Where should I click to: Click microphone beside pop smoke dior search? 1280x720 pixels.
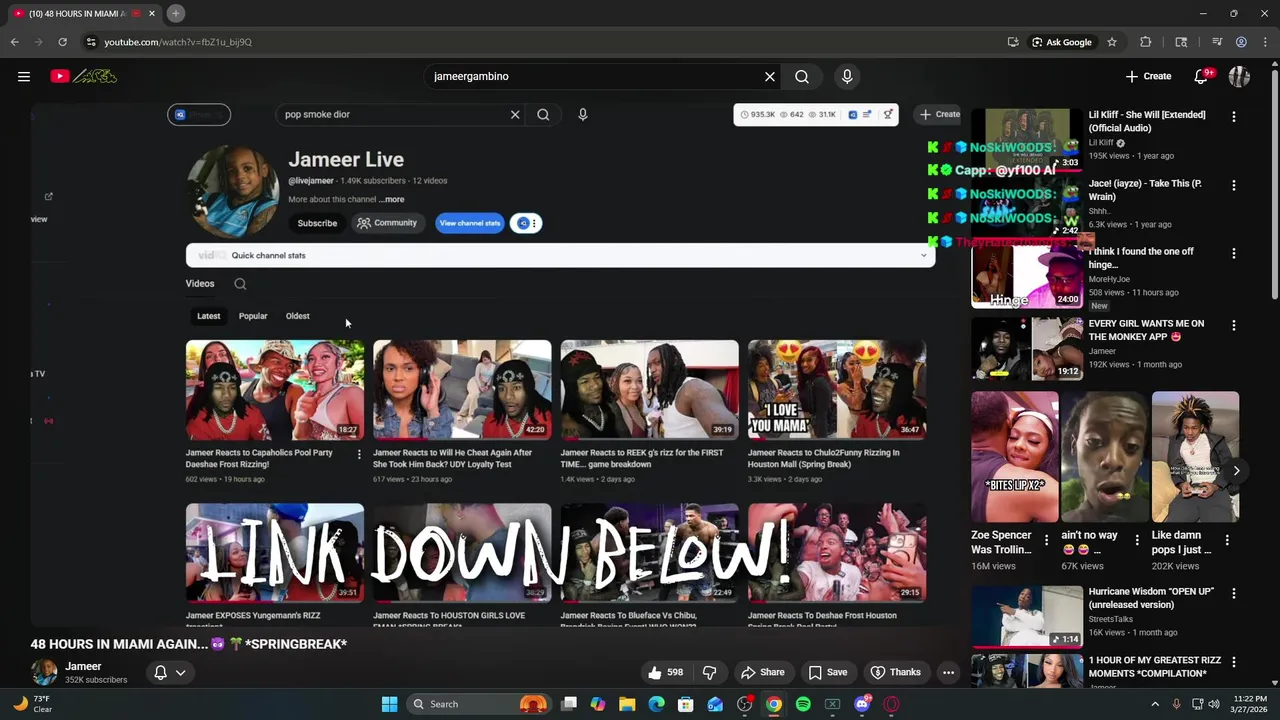pyautogui.click(x=583, y=114)
